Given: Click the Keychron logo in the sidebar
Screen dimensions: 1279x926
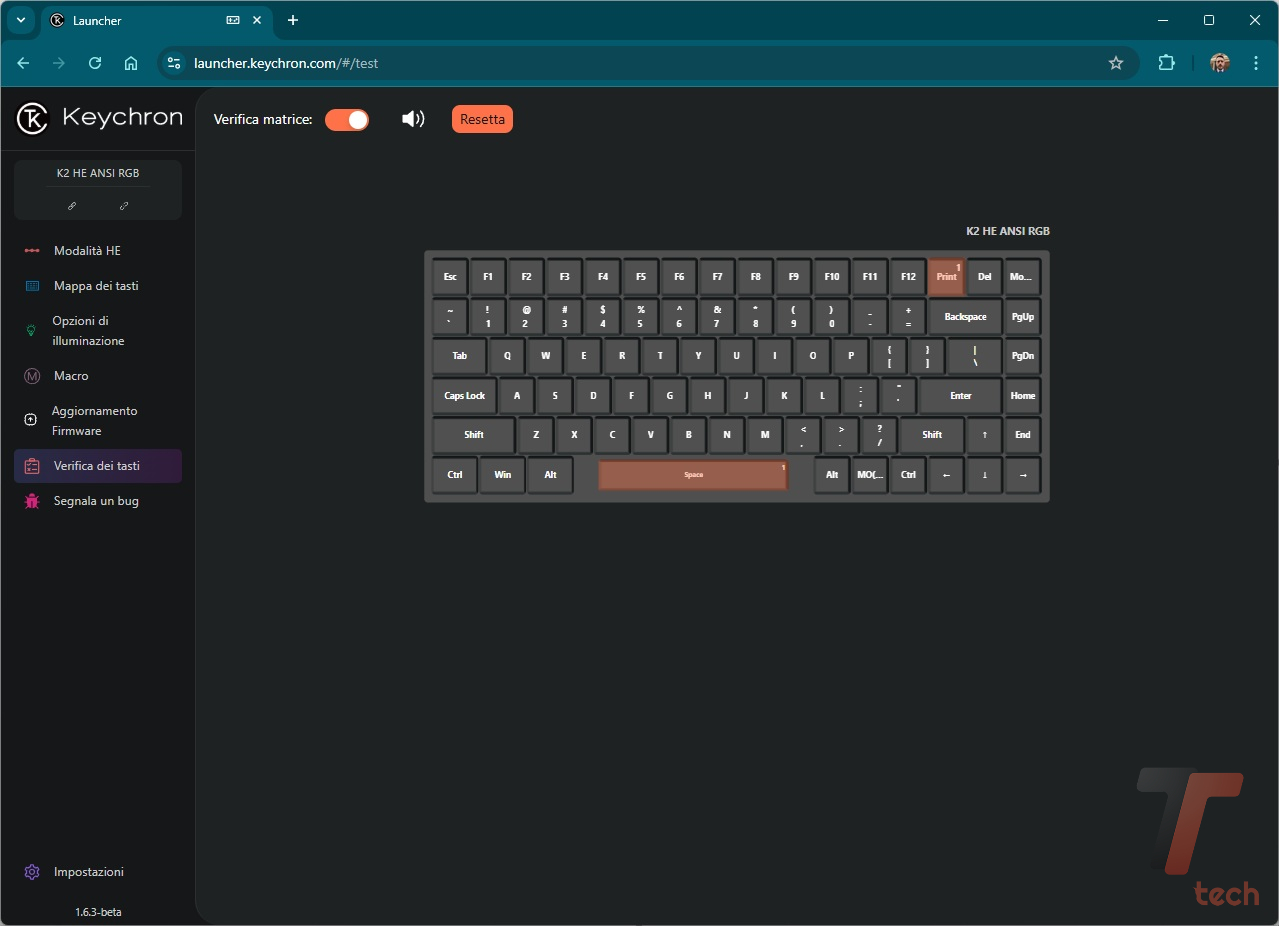Looking at the screenshot, I should point(100,118).
